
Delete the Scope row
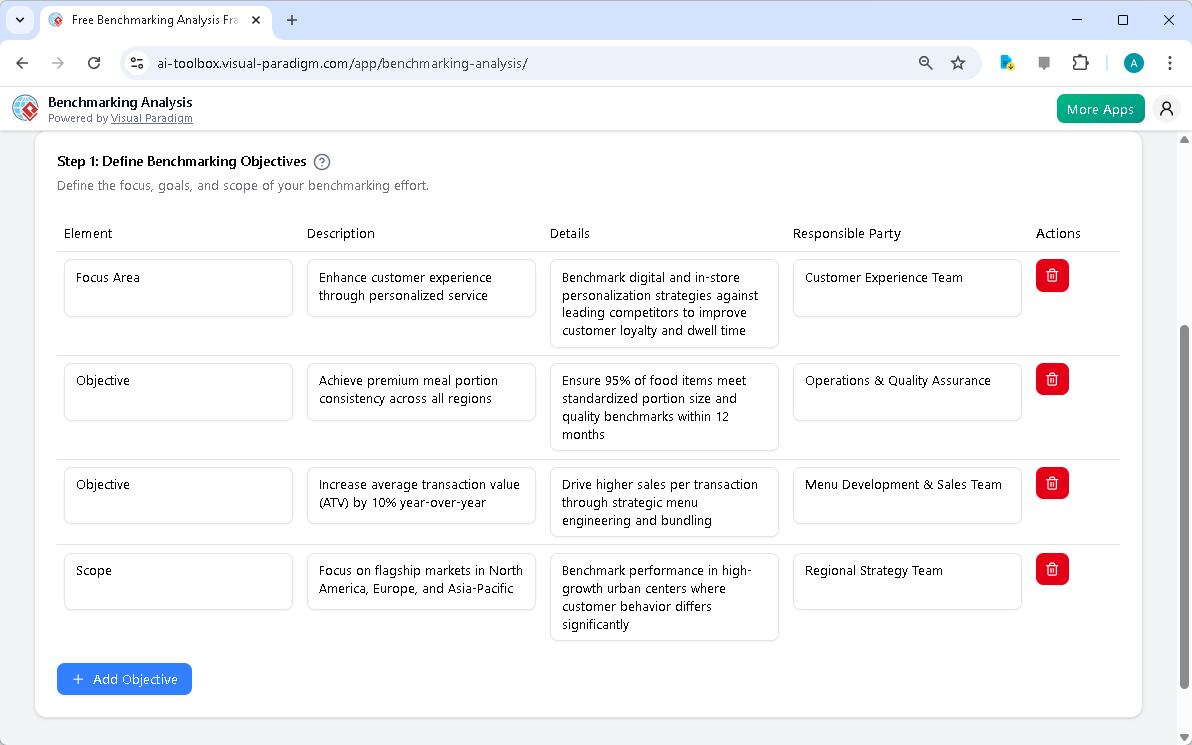[1052, 569]
